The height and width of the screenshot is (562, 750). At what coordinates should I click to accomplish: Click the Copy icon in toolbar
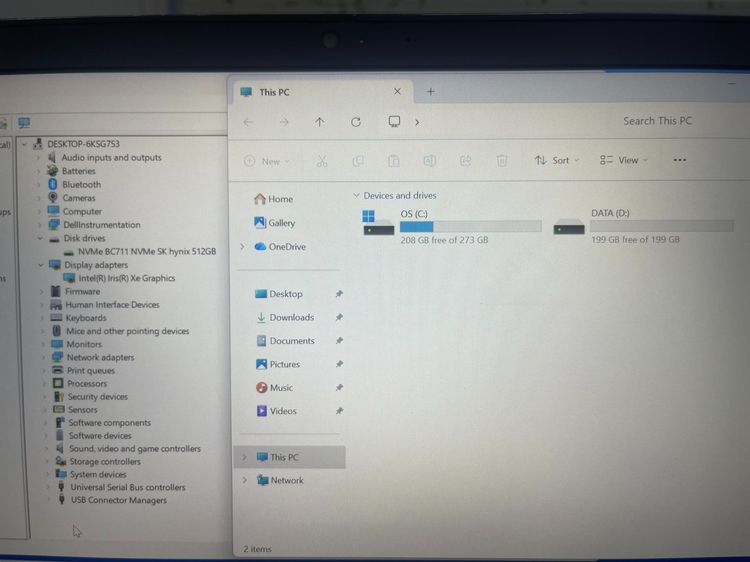pyautogui.click(x=358, y=161)
